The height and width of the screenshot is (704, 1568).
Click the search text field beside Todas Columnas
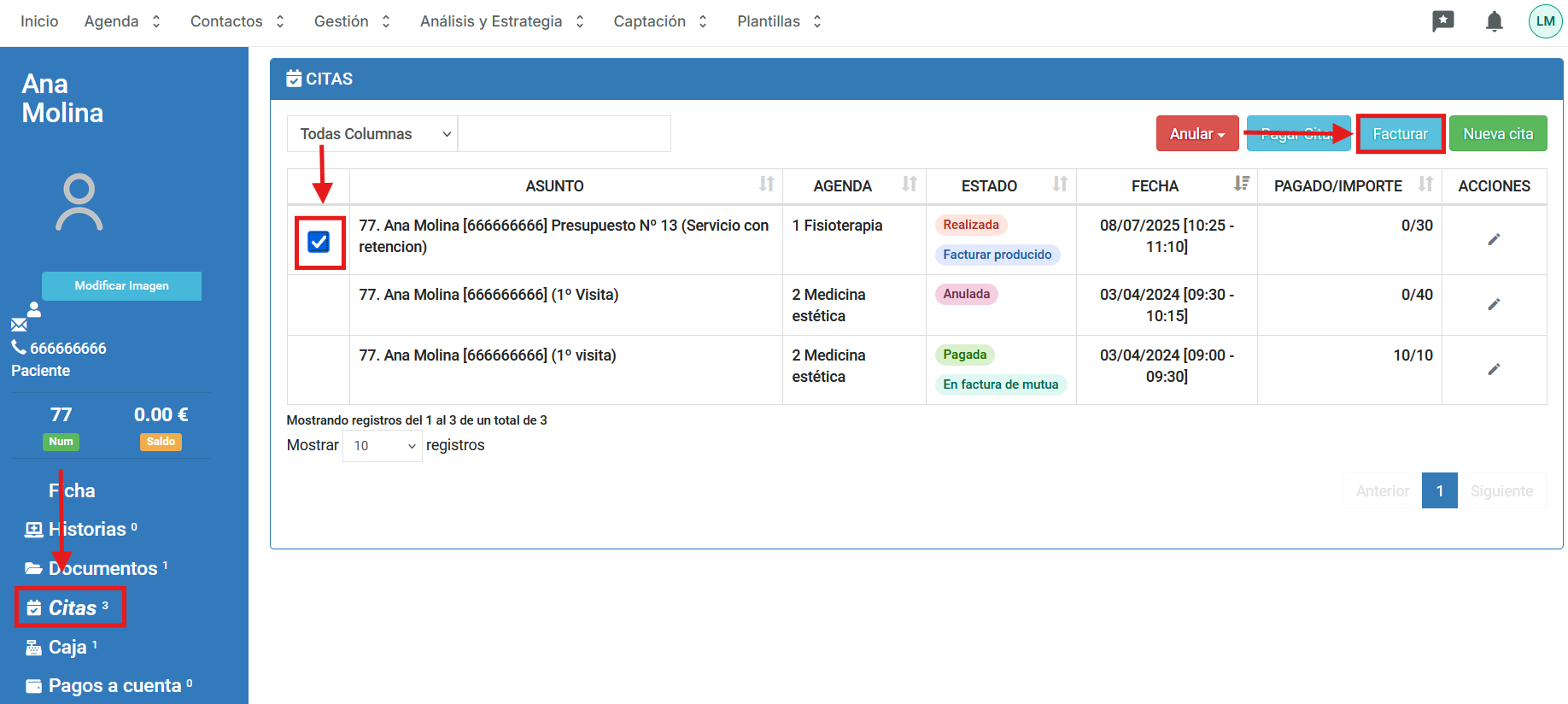pyautogui.click(x=564, y=134)
